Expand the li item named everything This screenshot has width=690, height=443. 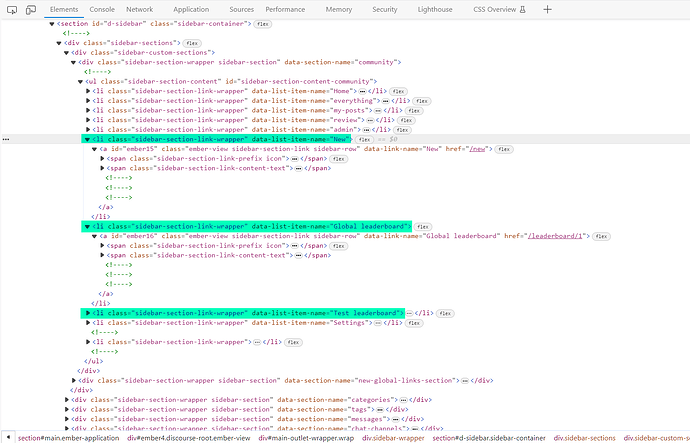(88, 101)
